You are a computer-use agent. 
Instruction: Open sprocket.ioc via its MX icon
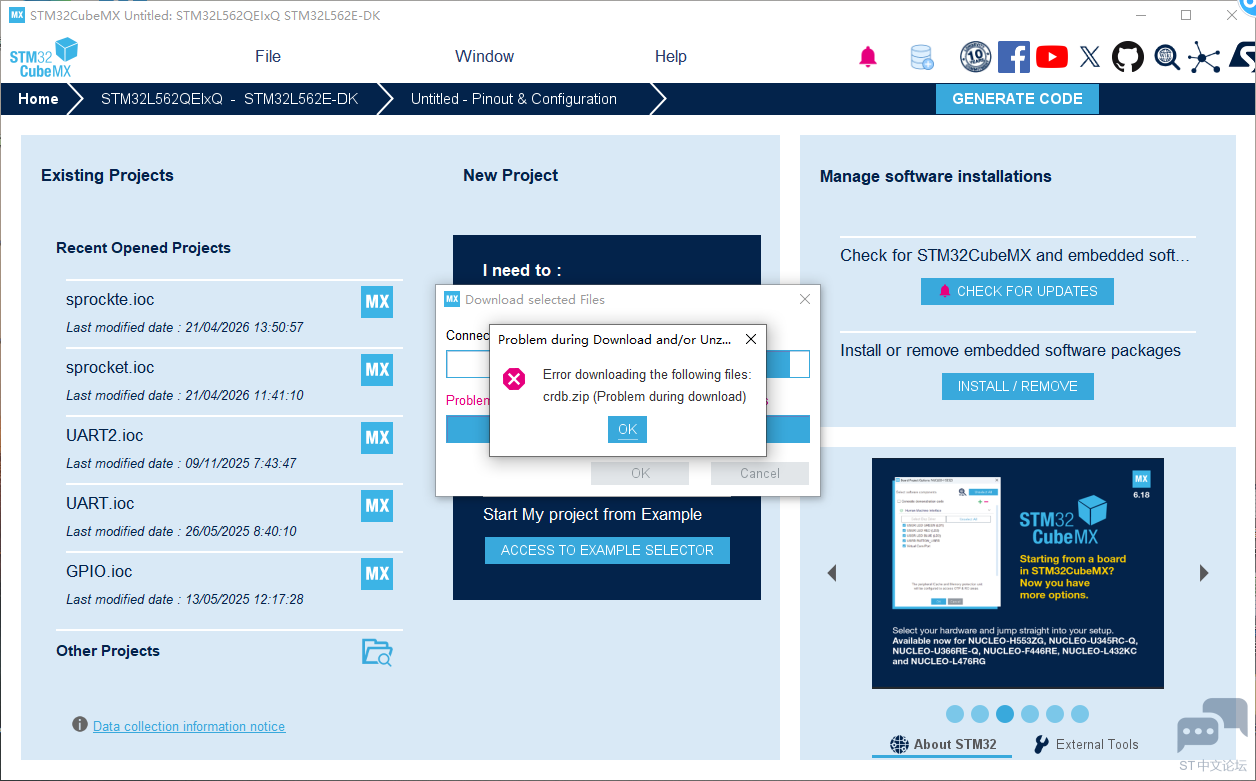377,370
